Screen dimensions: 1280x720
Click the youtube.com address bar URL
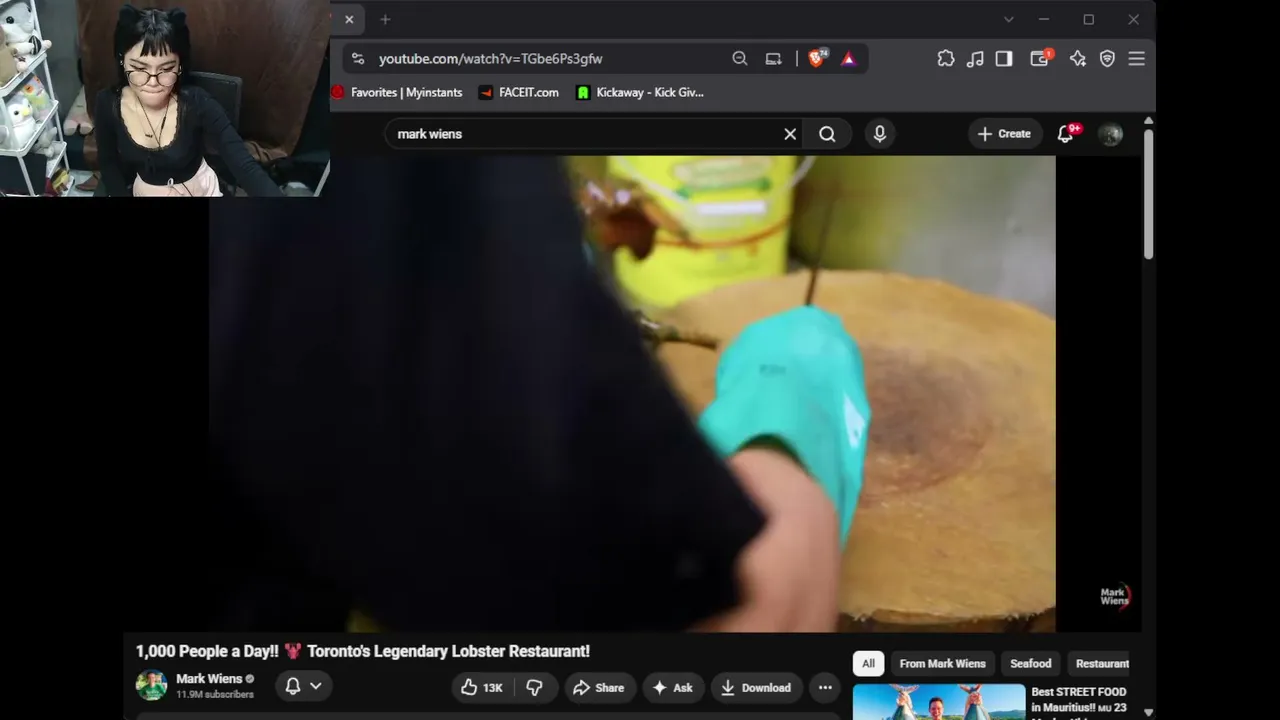(490, 59)
